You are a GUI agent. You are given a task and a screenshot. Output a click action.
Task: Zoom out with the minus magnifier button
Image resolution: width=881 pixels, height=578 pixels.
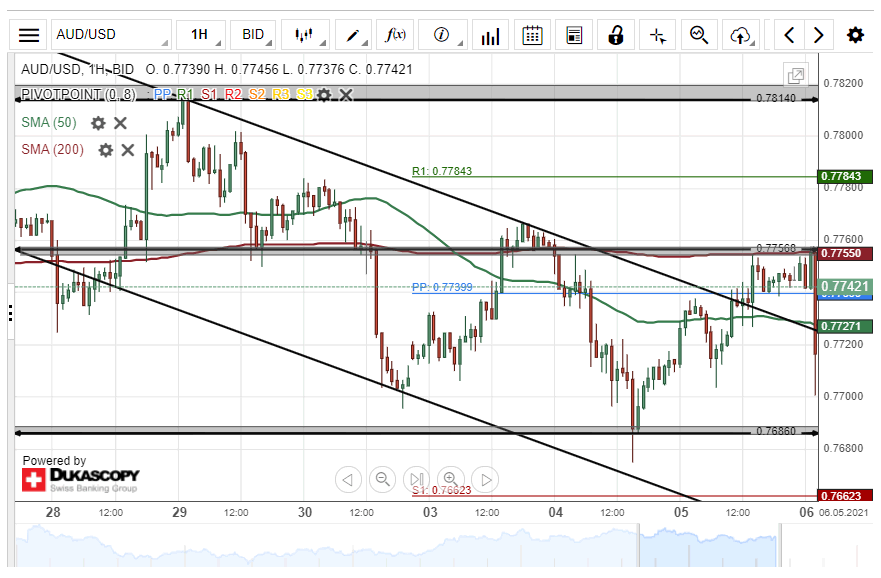tap(383, 480)
